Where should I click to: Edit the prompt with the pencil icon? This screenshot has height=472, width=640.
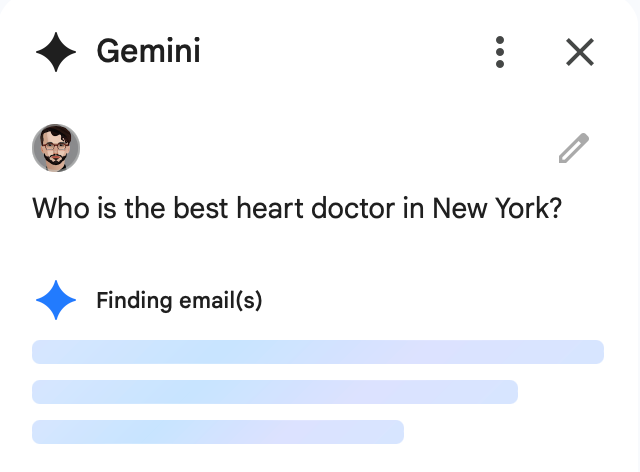coord(574,149)
